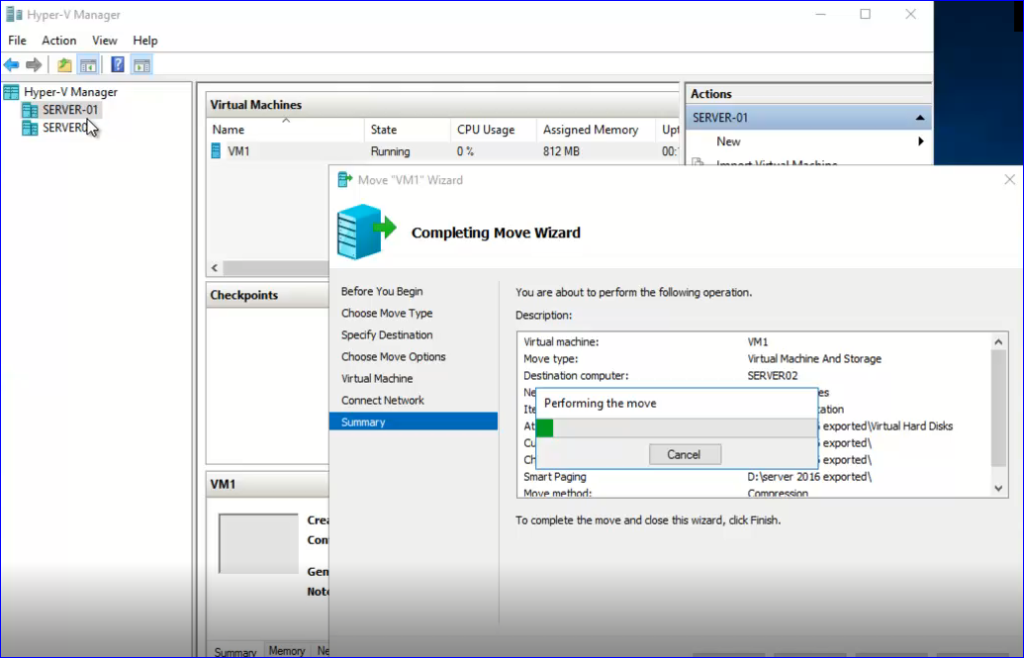Expand the New submenu arrow in Actions

(921, 141)
